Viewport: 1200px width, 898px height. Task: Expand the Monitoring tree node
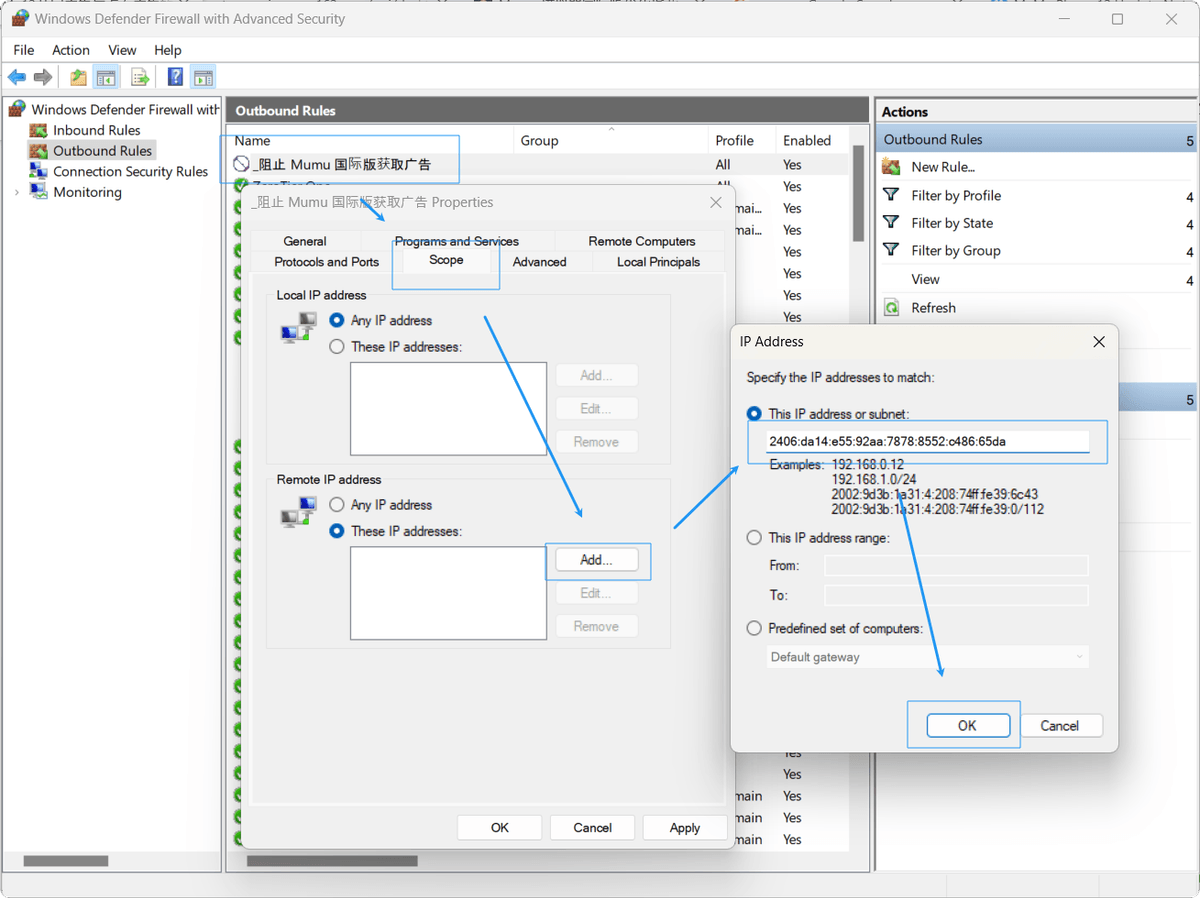tap(16, 192)
